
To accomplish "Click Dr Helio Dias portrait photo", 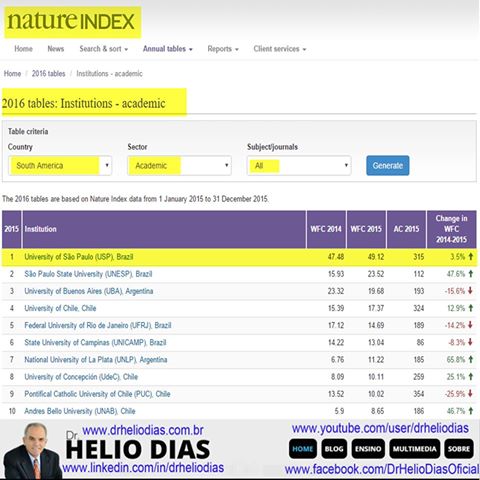I will coord(33,451).
